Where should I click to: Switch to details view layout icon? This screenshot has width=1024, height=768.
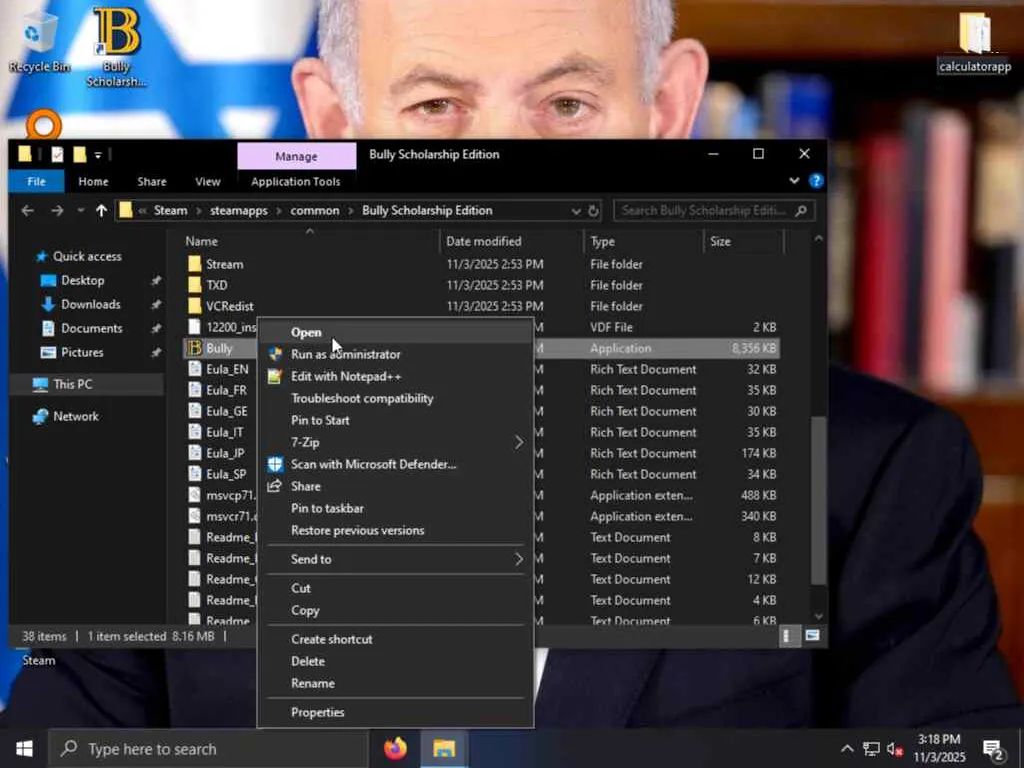pyautogui.click(x=788, y=635)
